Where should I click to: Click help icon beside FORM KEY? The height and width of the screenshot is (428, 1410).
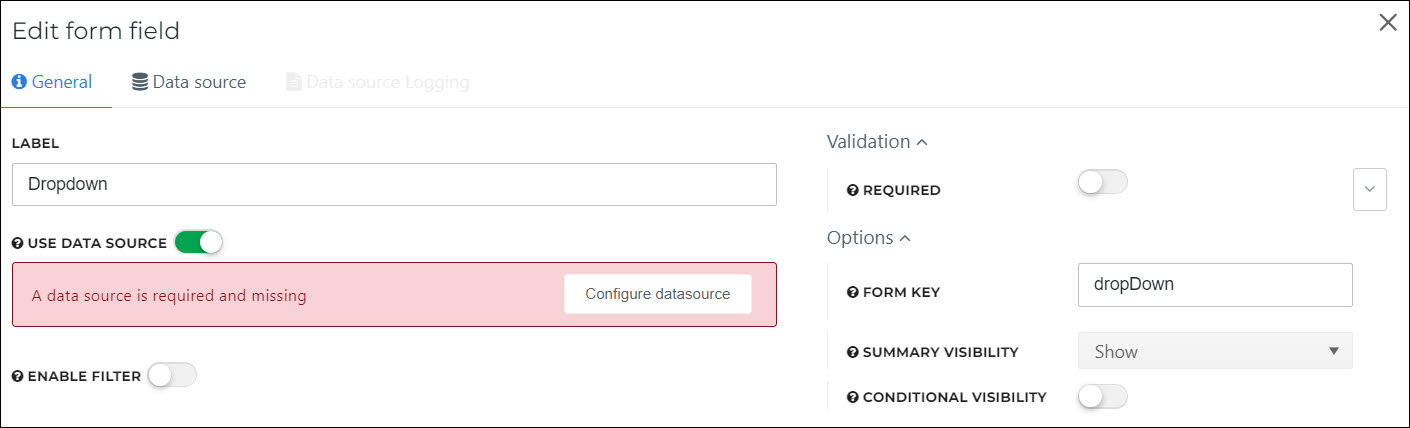[x=853, y=292]
